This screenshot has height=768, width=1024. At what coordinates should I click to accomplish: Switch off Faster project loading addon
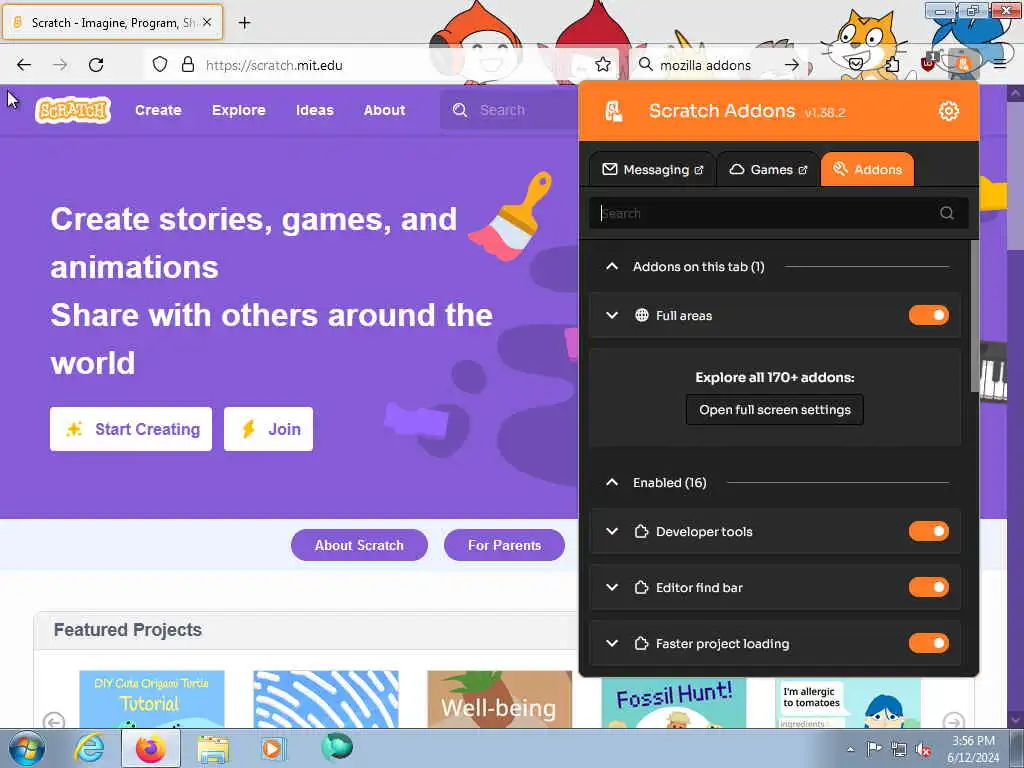pyautogui.click(x=929, y=643)
